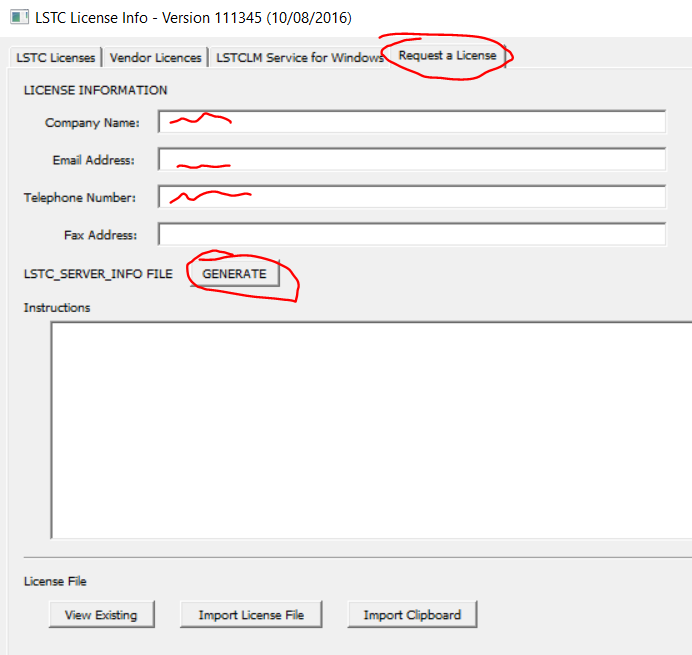Click the View Existing license button
The height and width of the screenshot is (655, 692).
(102, 614)
